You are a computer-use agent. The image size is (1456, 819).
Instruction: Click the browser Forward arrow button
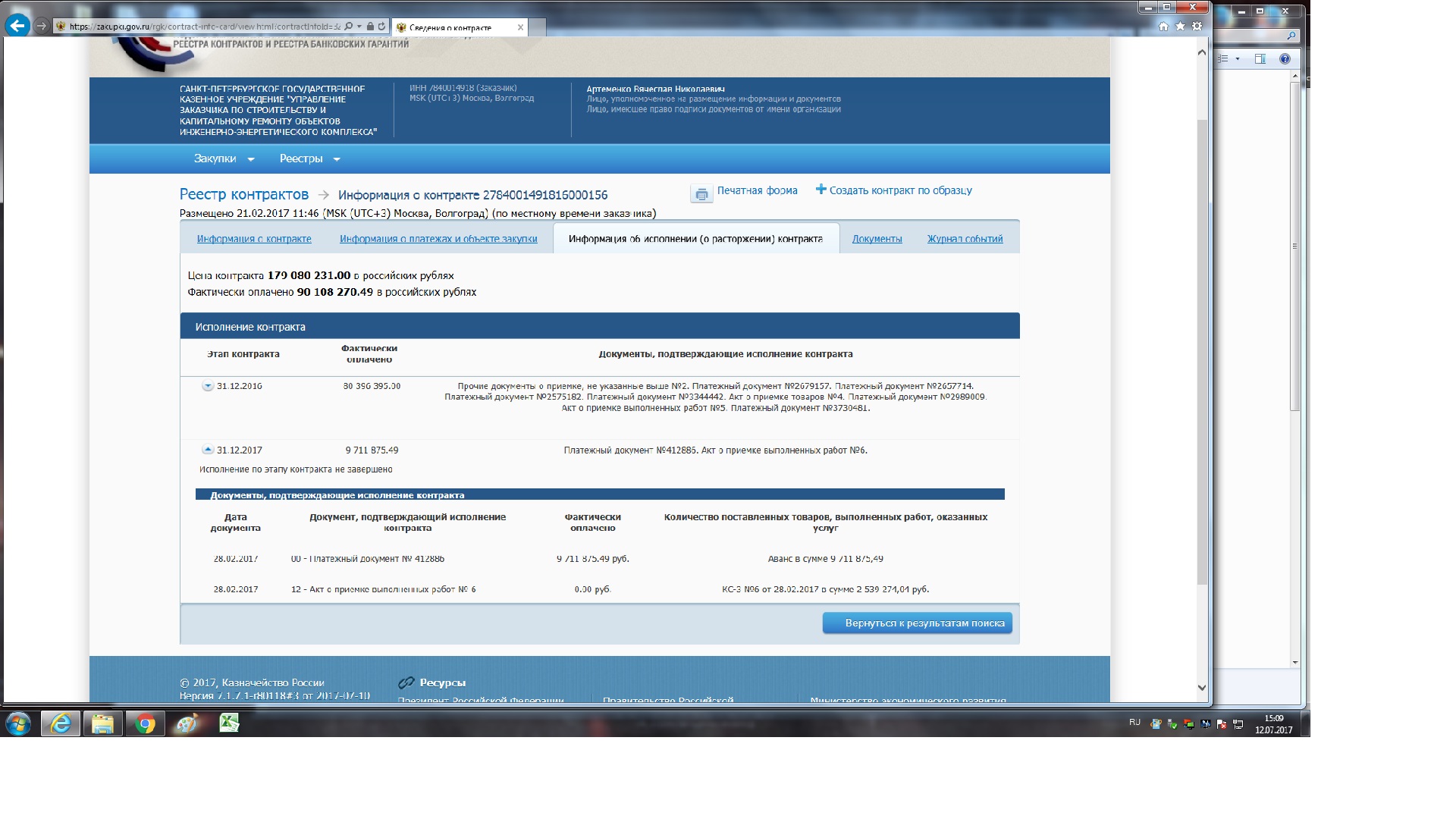(x=42, y=26)
